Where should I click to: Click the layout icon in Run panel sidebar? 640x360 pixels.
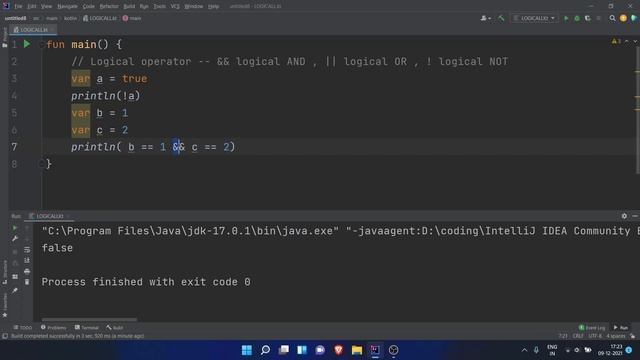pos(15,277)
